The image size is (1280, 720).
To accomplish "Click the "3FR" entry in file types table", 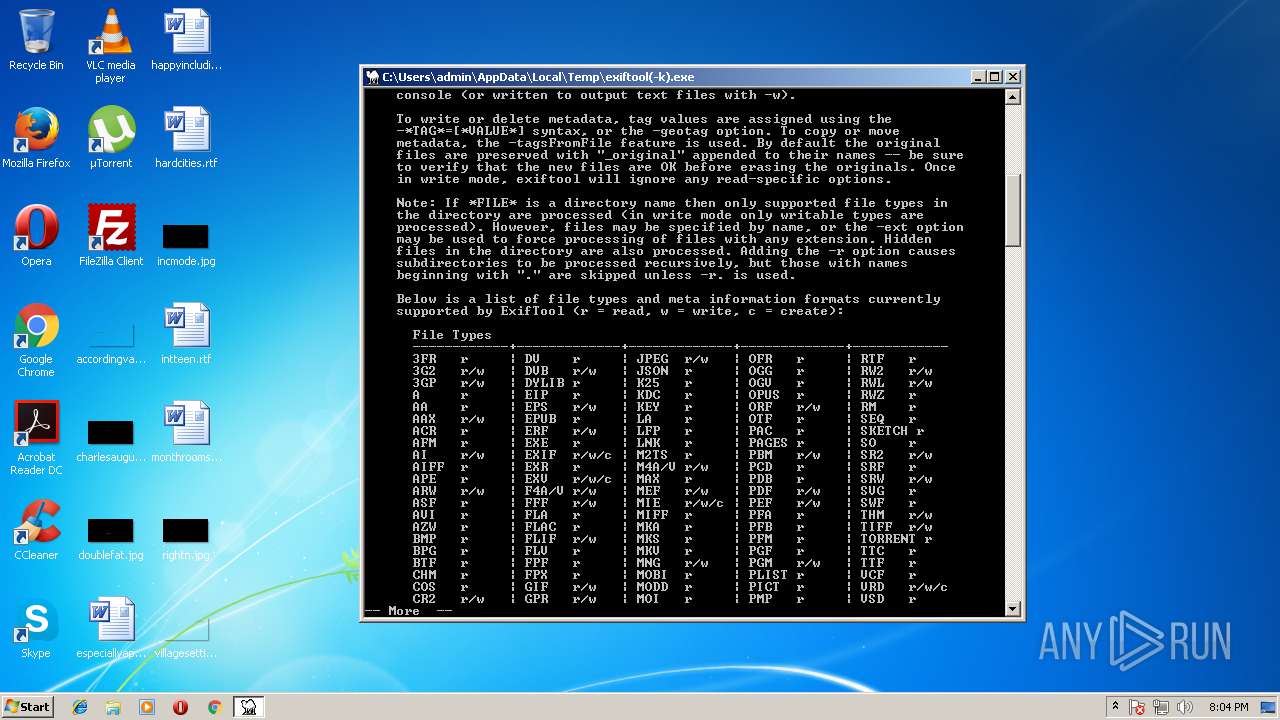I will pos(424,359).
